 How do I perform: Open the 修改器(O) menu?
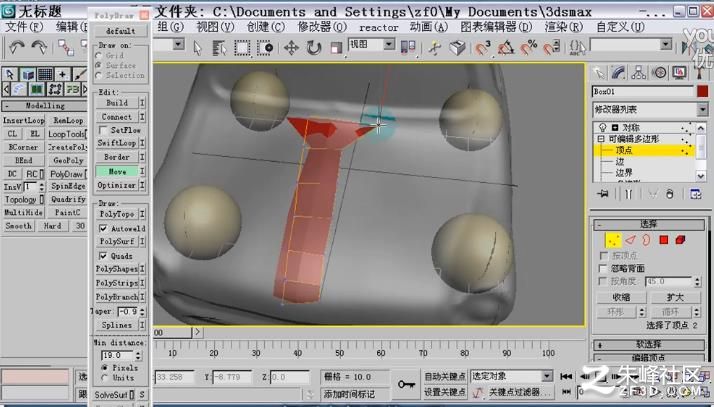click(x=322, y=27)
